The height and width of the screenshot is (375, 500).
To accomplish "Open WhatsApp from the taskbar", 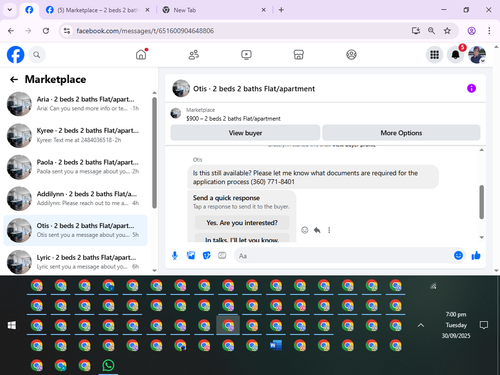I will 108,365.
